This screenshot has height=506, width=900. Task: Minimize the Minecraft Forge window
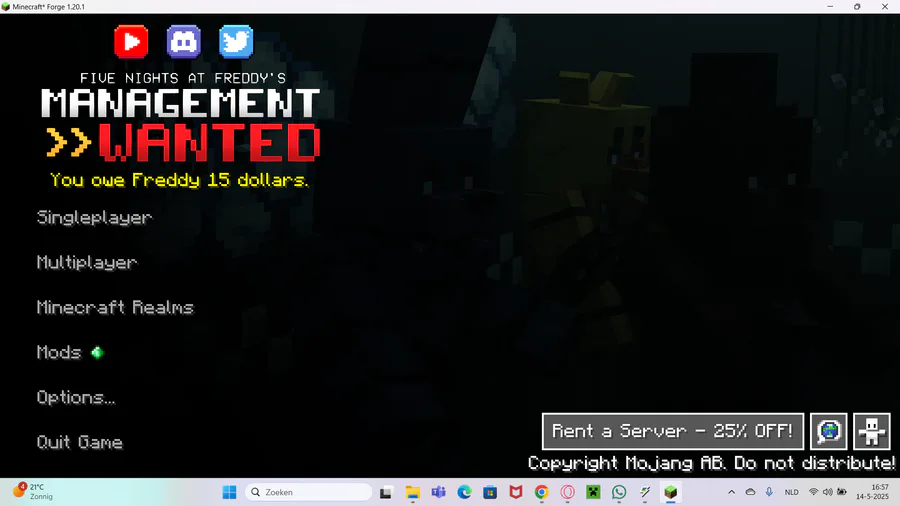(x=830, y=7)
